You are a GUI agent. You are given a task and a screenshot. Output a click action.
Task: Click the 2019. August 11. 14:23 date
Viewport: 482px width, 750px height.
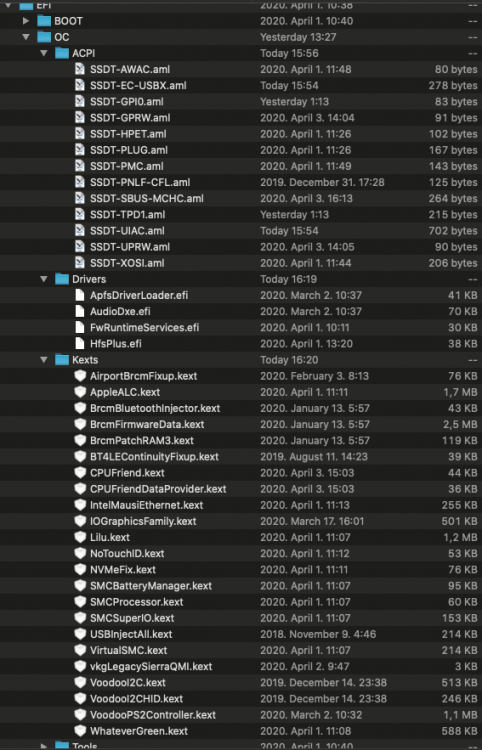tap(314, 456)
